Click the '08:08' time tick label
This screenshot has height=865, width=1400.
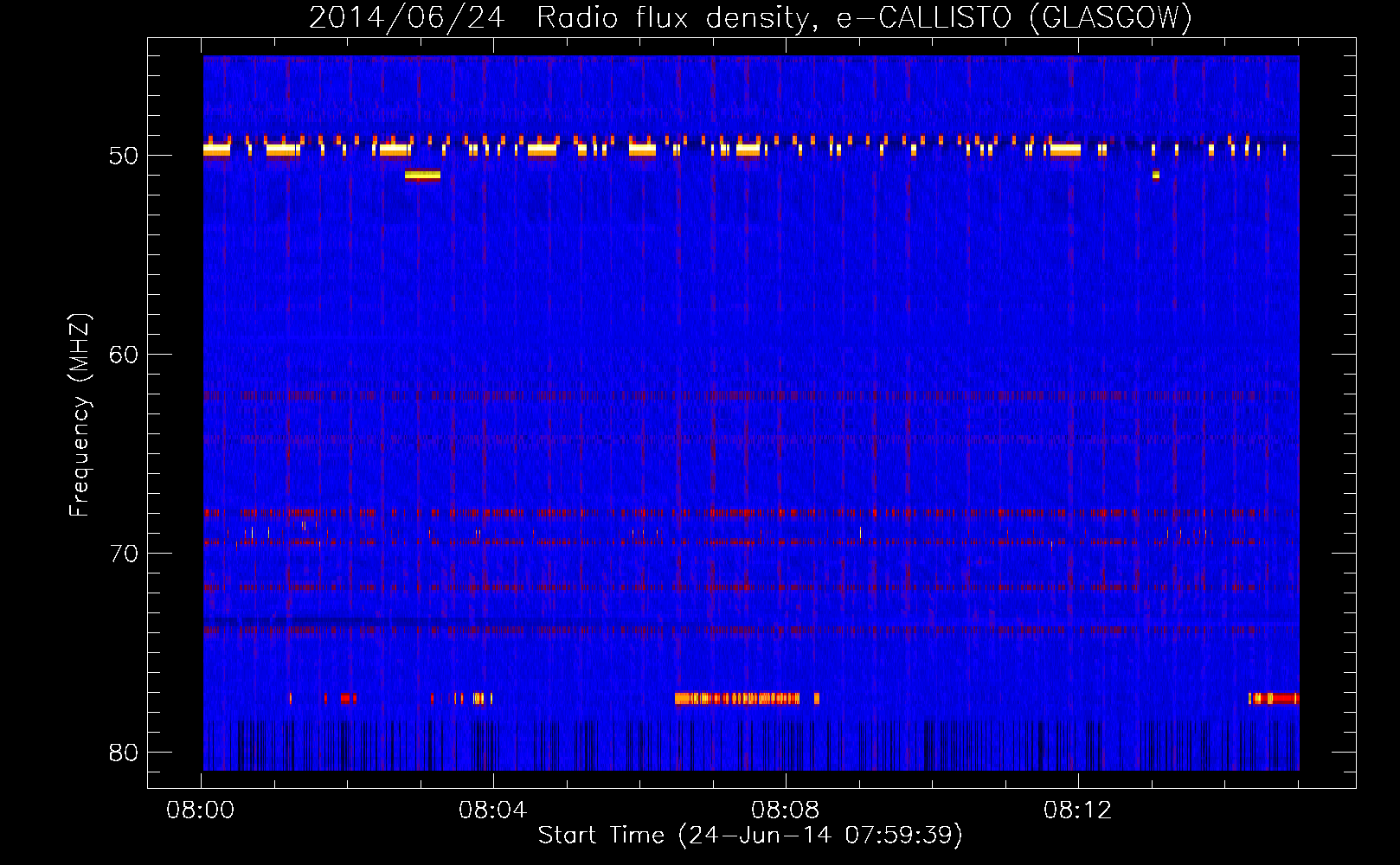coord(786,811)
